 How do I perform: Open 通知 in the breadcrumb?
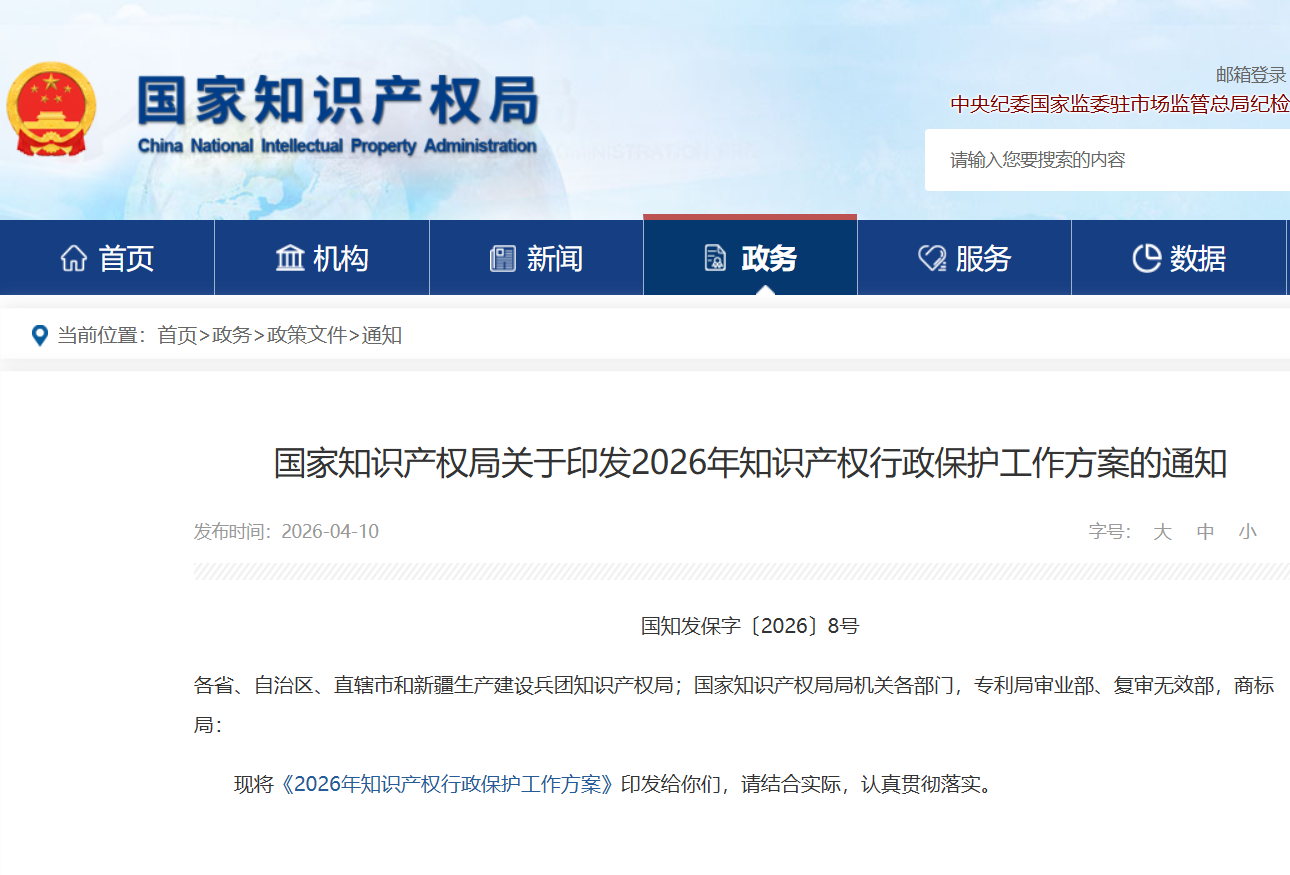(382, 336)
